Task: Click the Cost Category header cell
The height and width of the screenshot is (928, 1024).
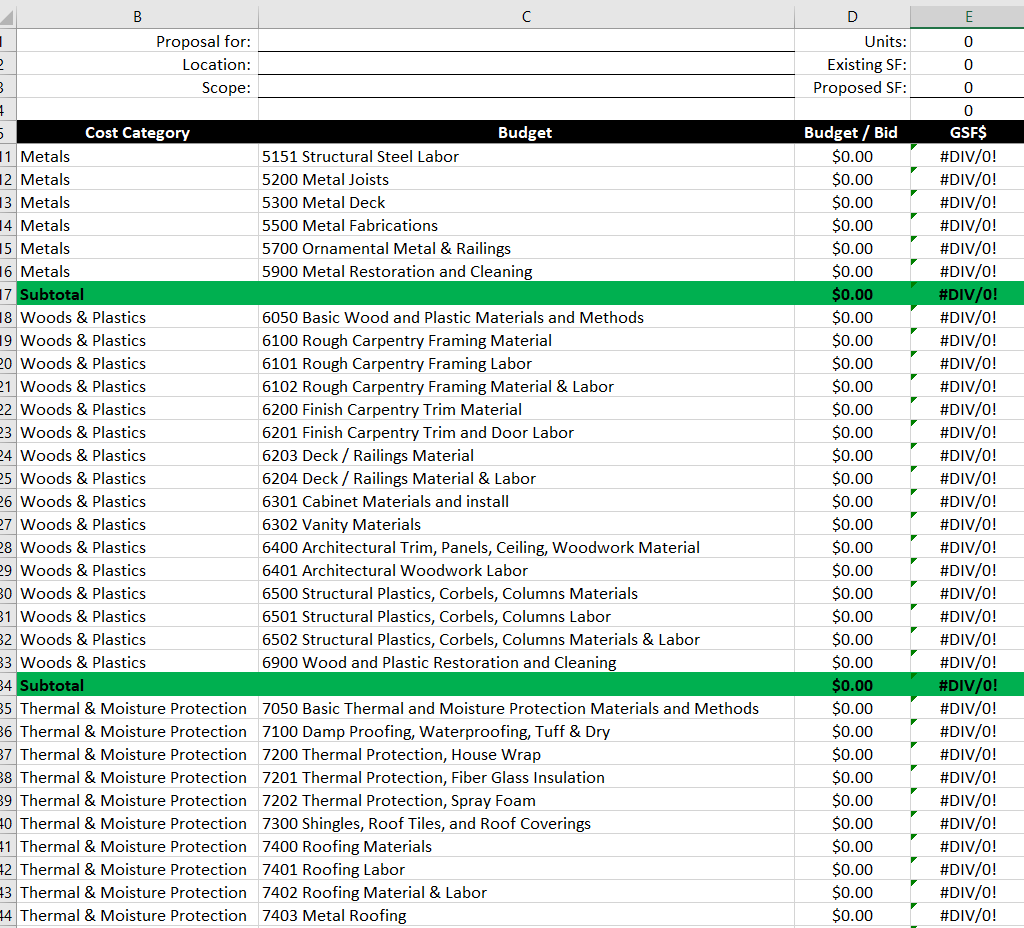Action: [x=137, y=133]
